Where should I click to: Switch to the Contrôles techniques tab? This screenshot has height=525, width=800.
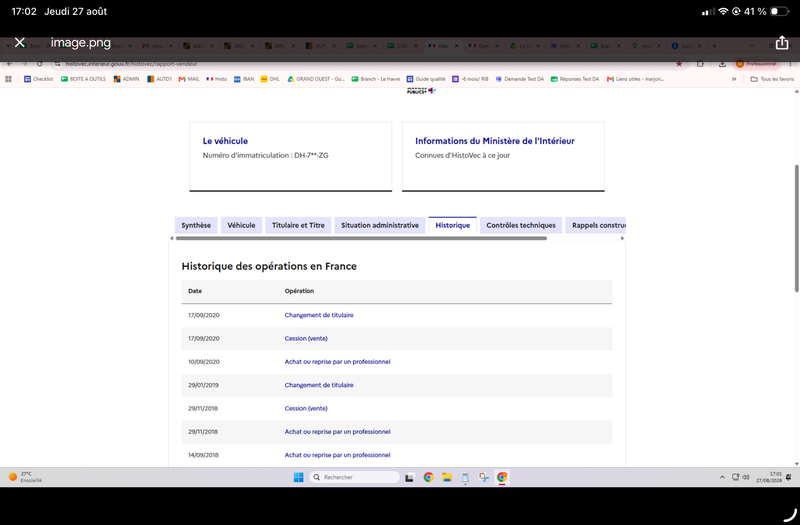click(521, 225)
